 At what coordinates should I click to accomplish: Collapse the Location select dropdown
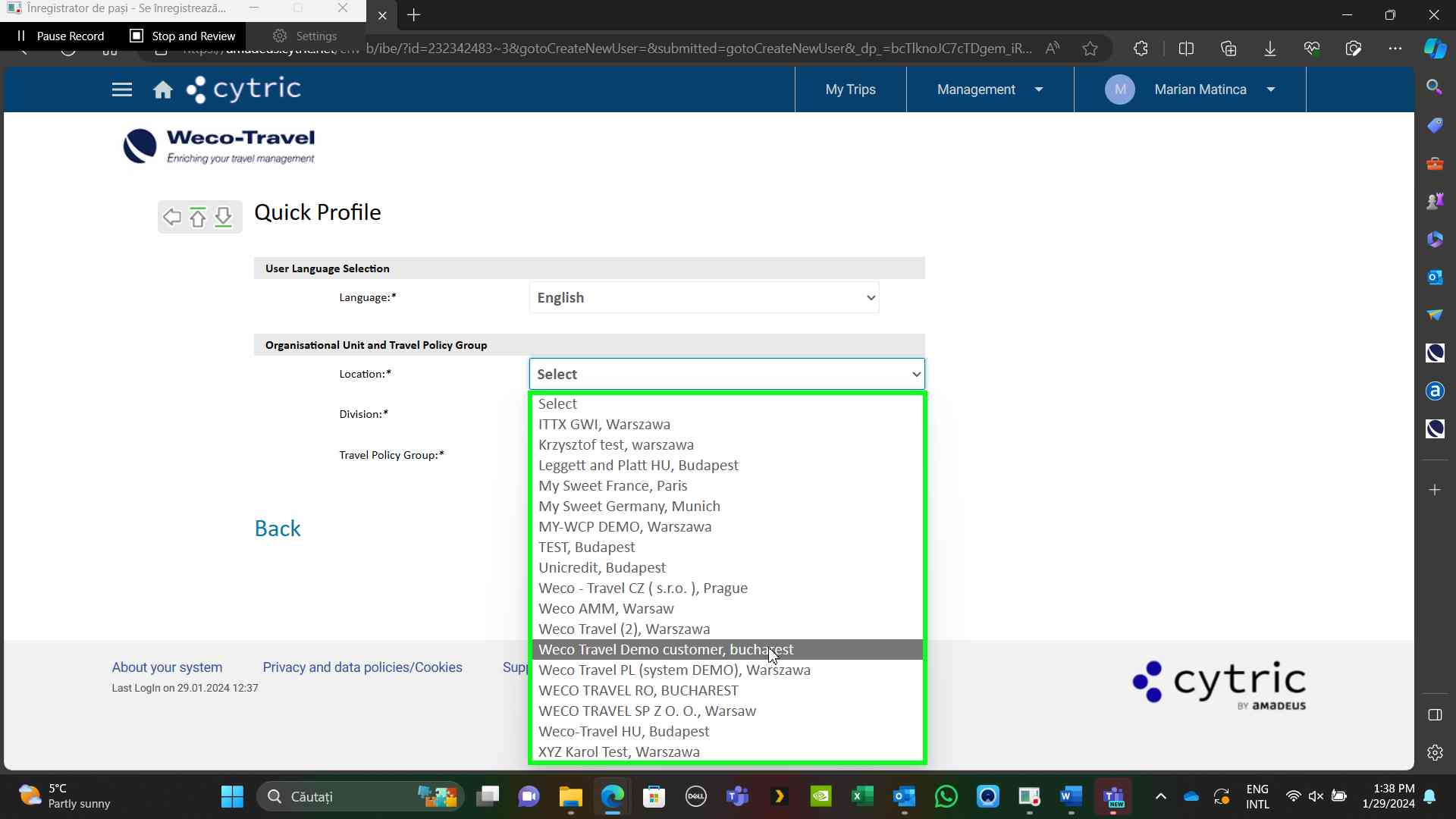click(726, 374)
